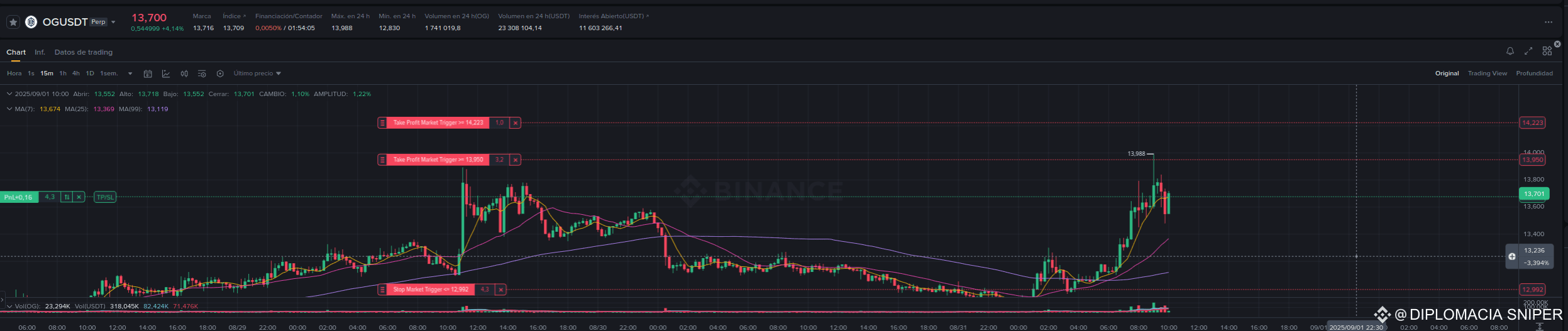The height and width of the screenshot is (331, 1568).
Task: Click the 14,223 price axis label
Action: (1532, 123)
